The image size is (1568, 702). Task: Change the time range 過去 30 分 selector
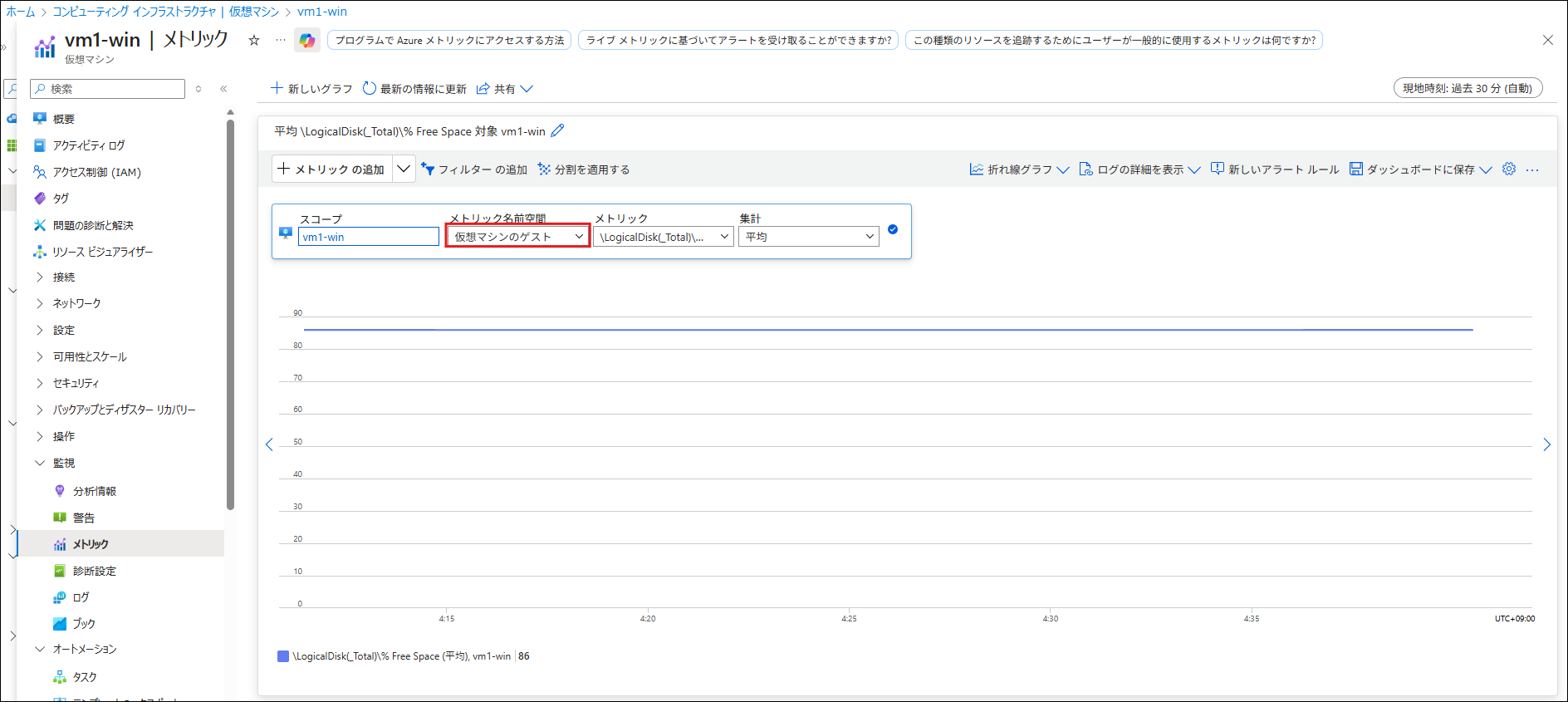1468,88
